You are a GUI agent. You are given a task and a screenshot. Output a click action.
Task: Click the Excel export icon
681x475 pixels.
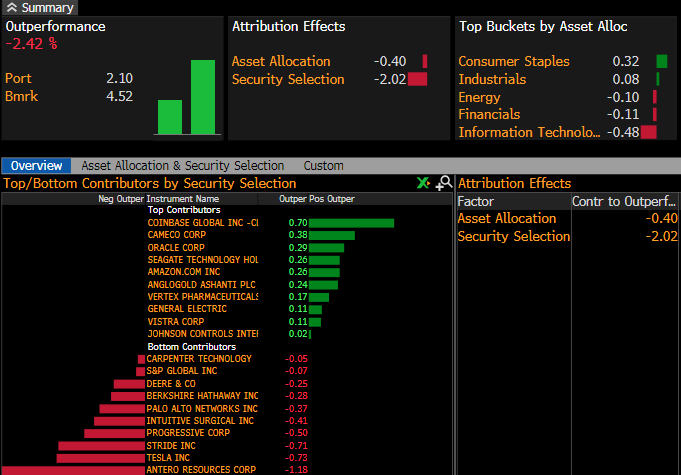click(x=424, y=183)
